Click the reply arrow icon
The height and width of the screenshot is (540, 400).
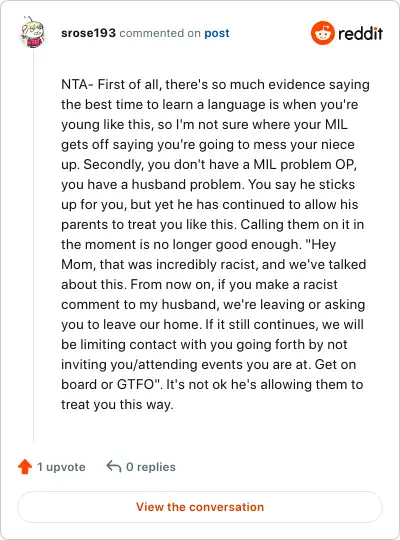(114, 467)
